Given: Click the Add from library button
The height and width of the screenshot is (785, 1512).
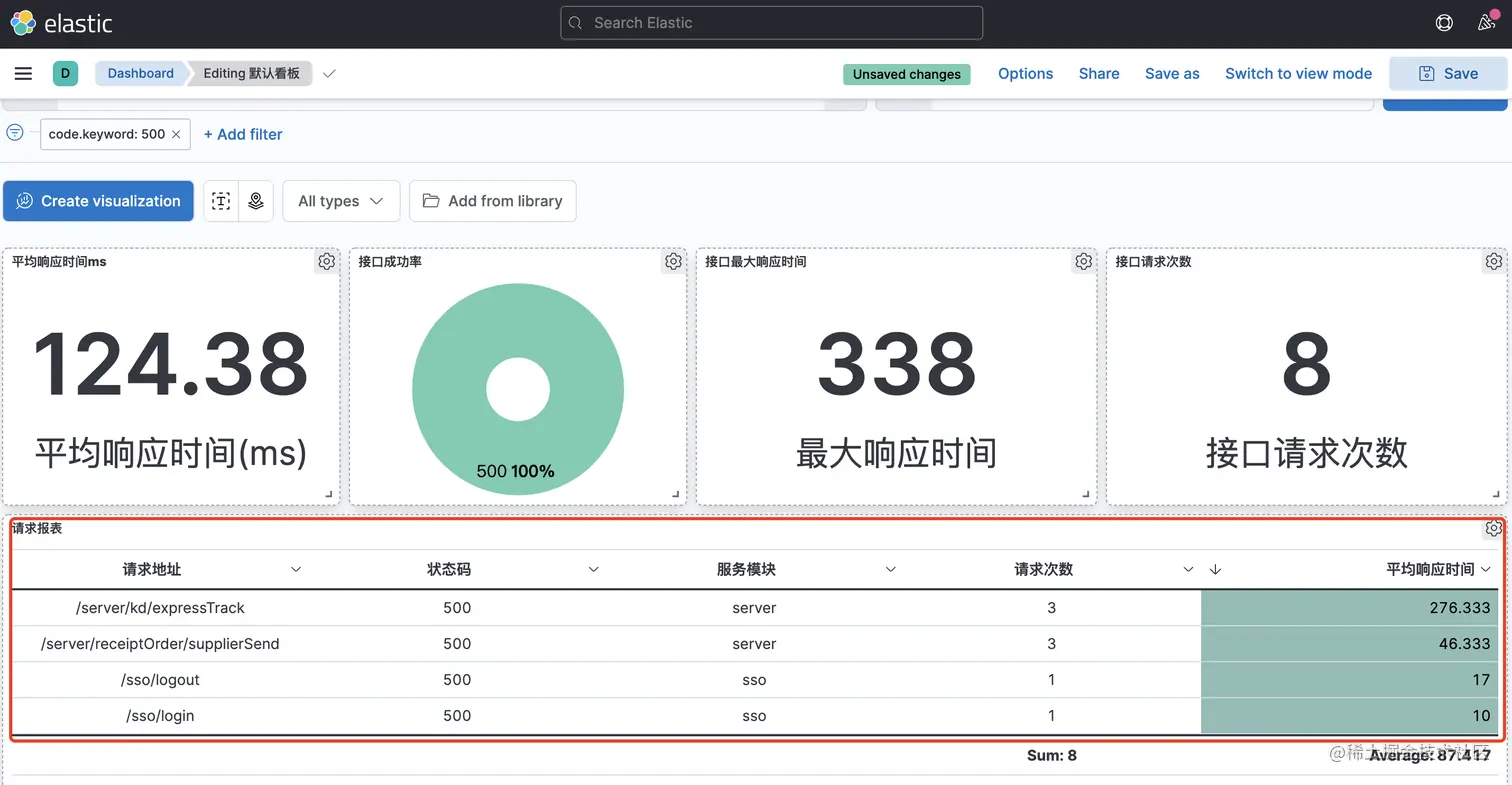Looking at the screenshot, I should click(x=493, y=201).
